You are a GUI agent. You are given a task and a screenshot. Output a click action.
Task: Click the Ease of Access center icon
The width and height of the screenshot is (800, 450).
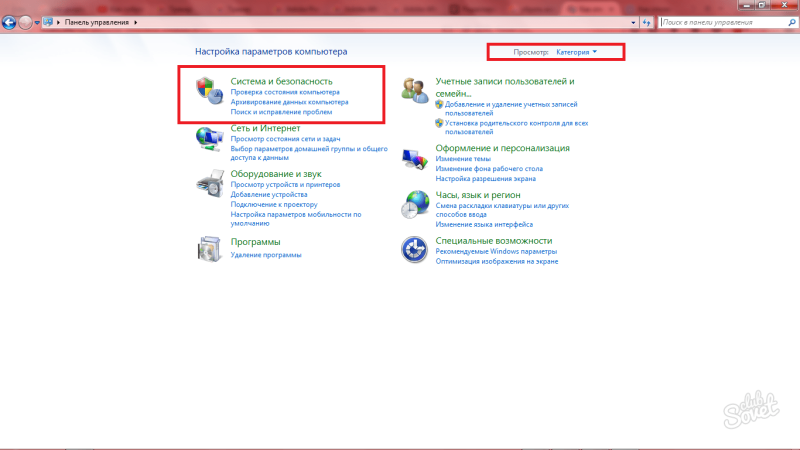click(x=414, y=249)
